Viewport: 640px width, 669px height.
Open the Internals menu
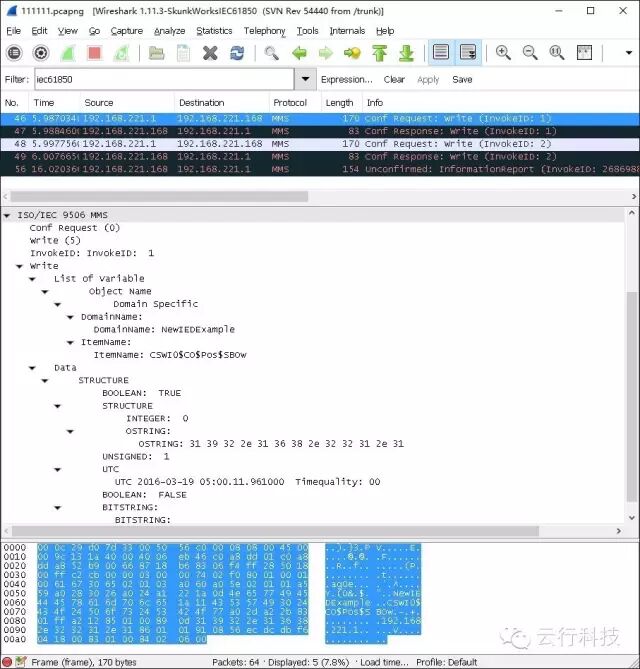347,31
